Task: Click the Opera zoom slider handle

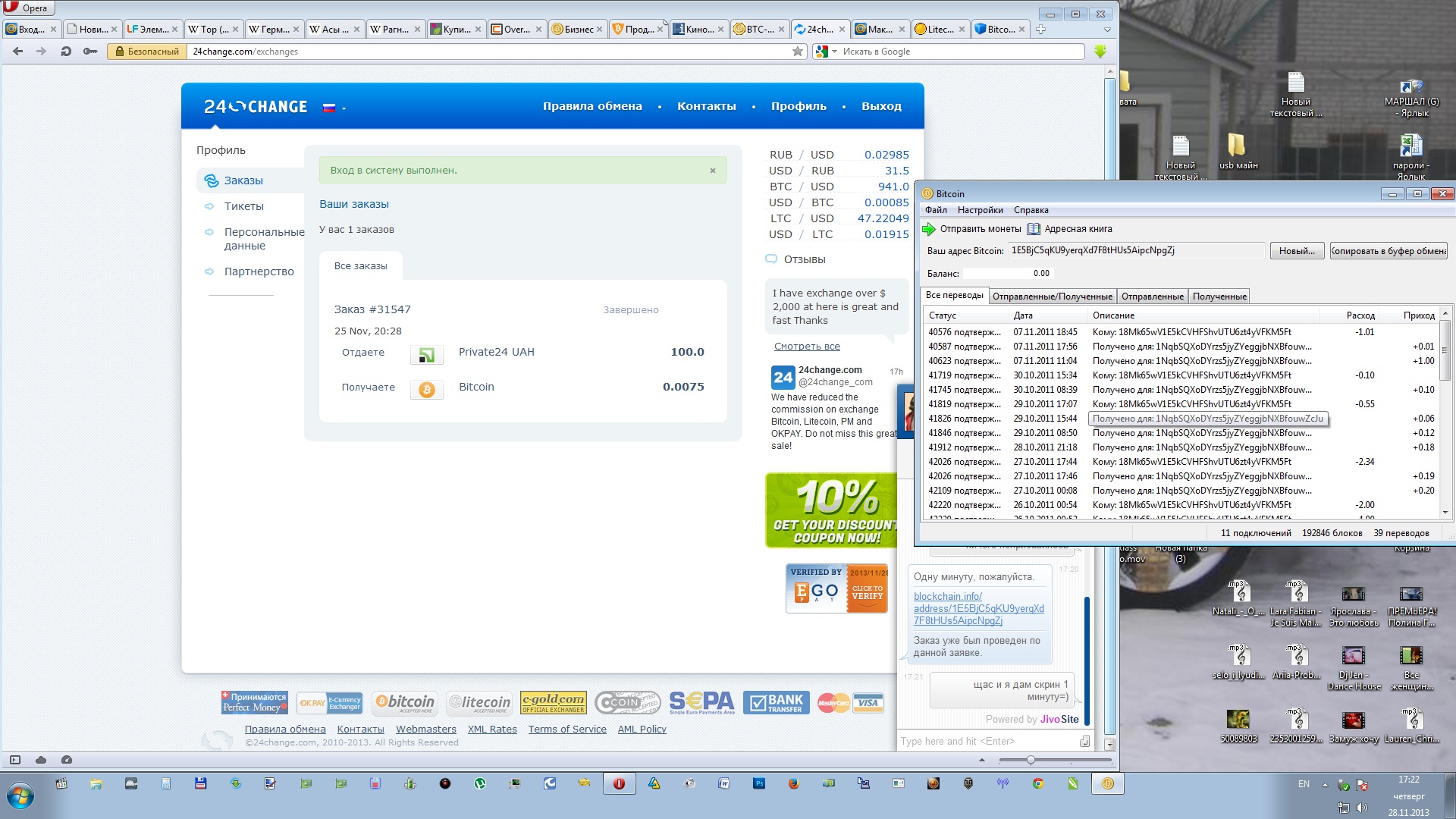Action: [x=1031, y=760]
